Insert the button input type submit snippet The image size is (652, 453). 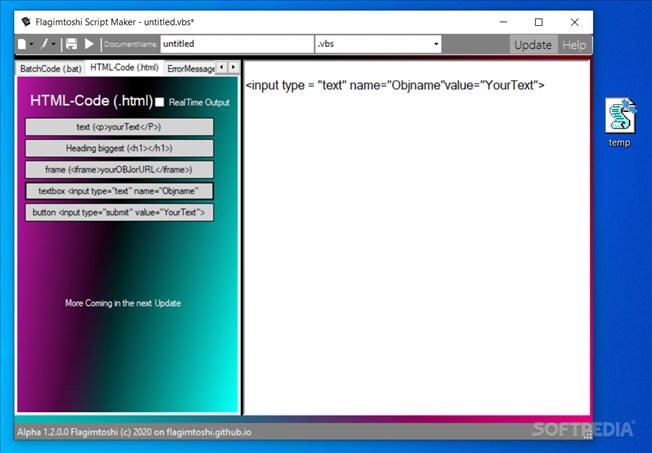[x=119, y=212]
